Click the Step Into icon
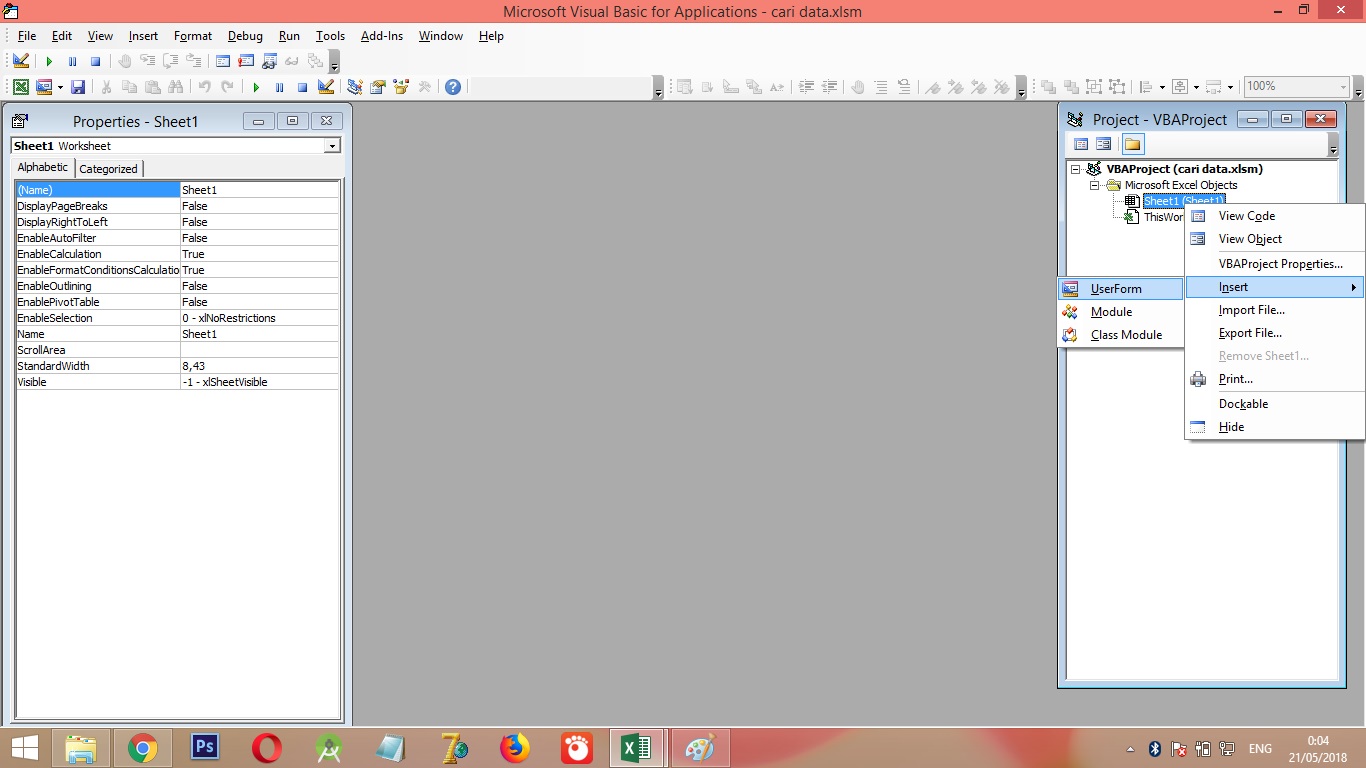 tap(147, 61)
